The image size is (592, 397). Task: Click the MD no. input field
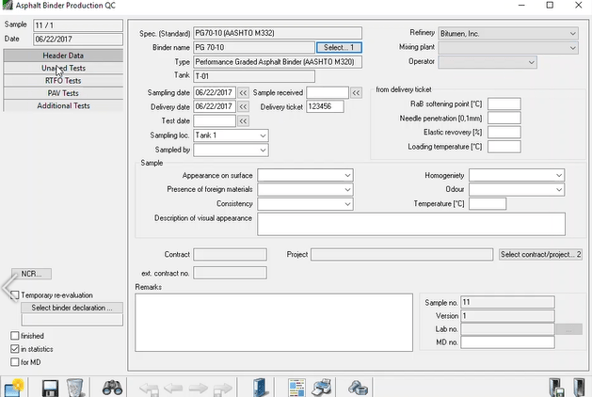pos(507,342)
